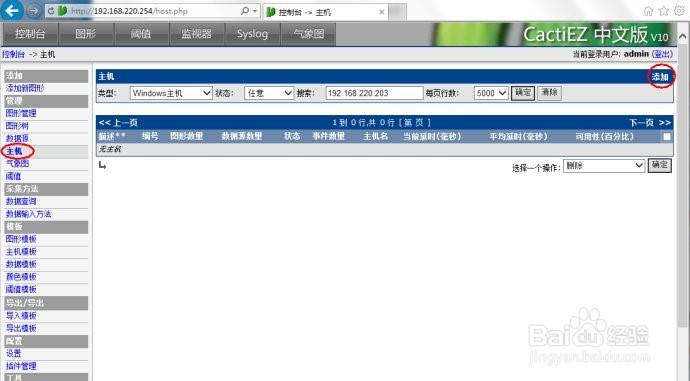This screenshot has height=381, width=690.
Task: Expand the 状态 任意 dropdown
Action: coord(269,93)
